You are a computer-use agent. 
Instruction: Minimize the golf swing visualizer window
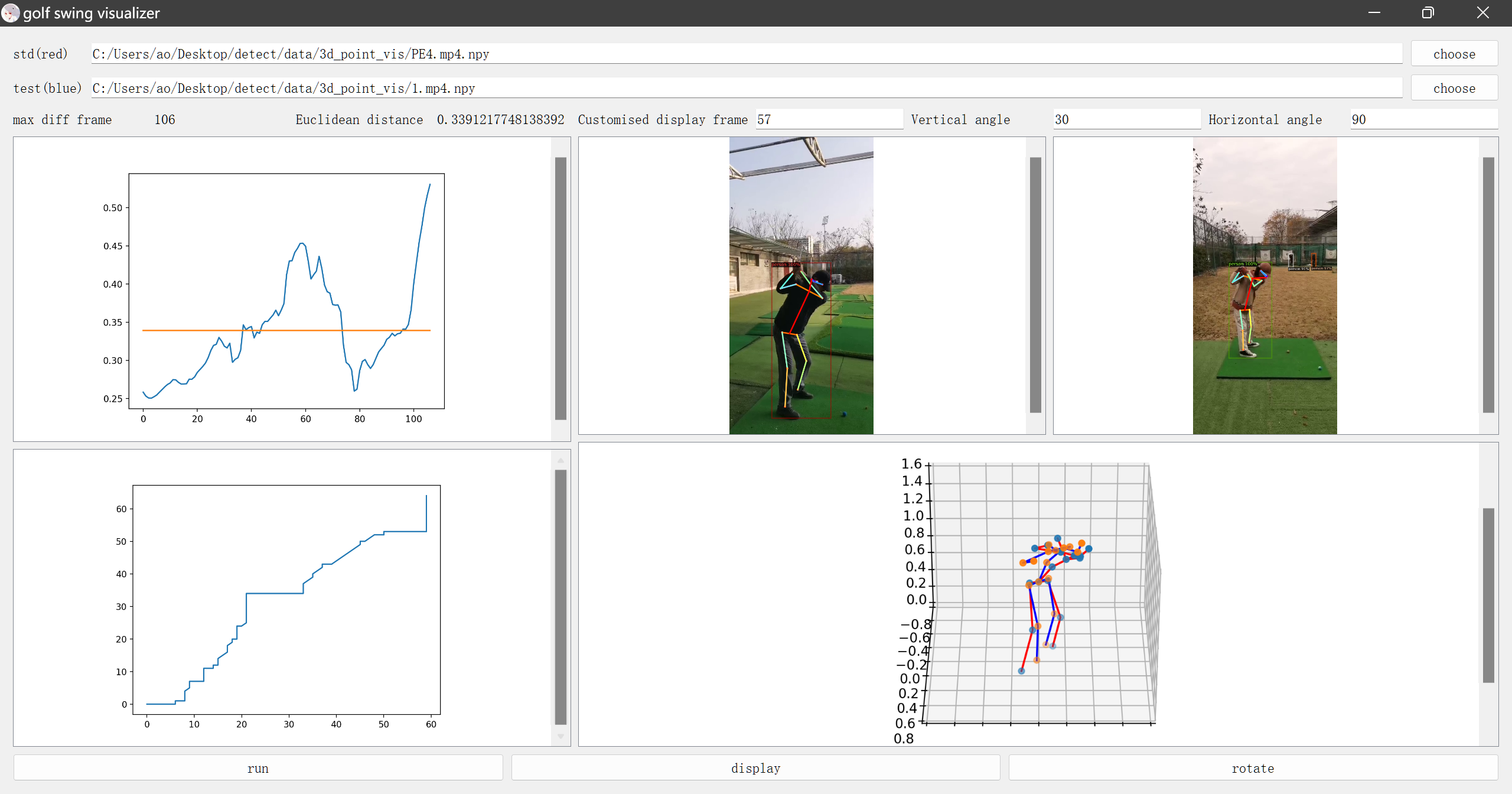click(1374, 13)
